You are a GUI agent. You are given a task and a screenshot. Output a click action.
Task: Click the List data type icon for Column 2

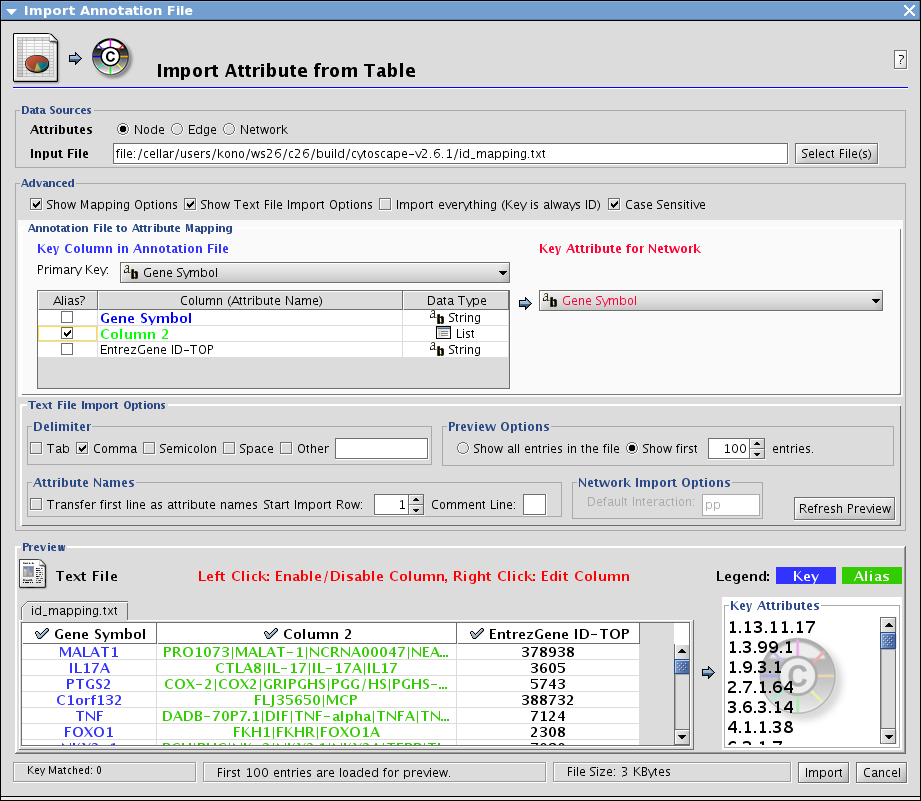coord(443,333)
